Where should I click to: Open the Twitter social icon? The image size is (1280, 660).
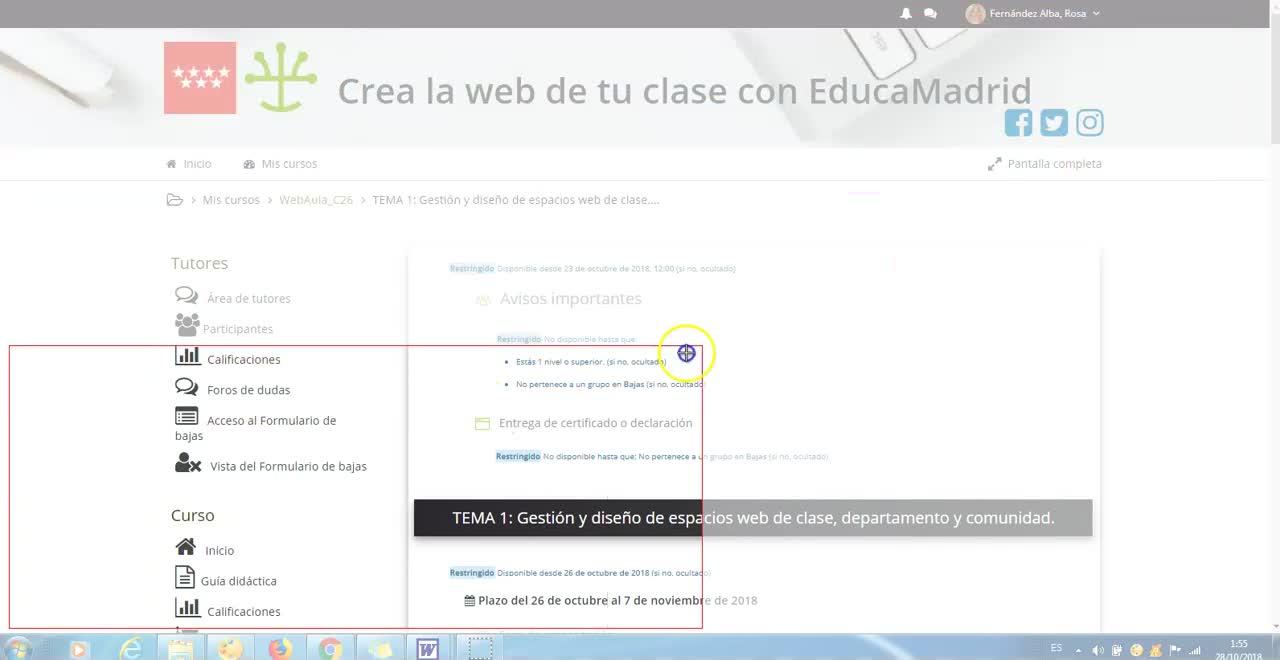[1054, 123]
